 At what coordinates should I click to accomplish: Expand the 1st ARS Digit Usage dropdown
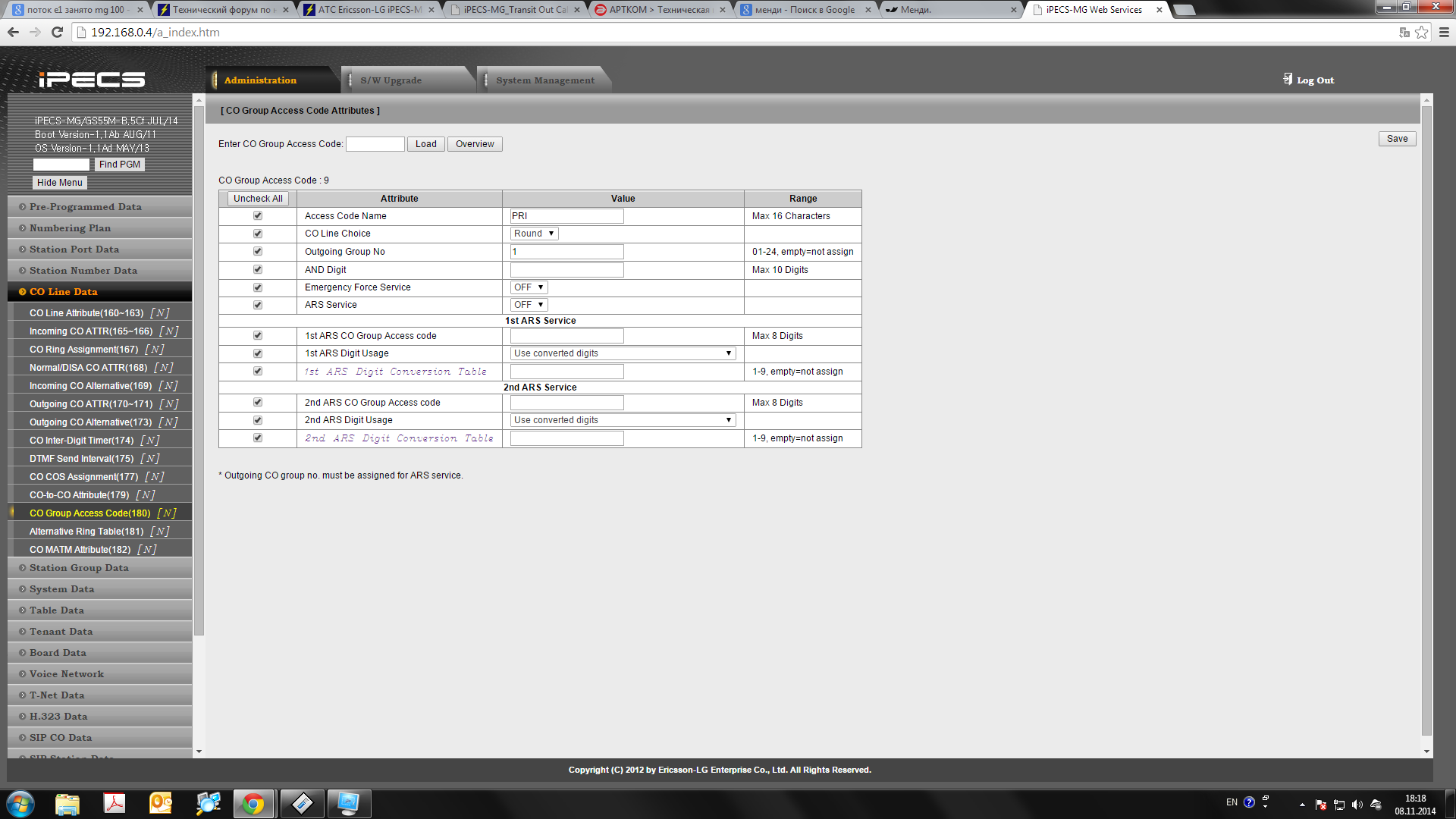pyautogui.click(x=623, y=353)
